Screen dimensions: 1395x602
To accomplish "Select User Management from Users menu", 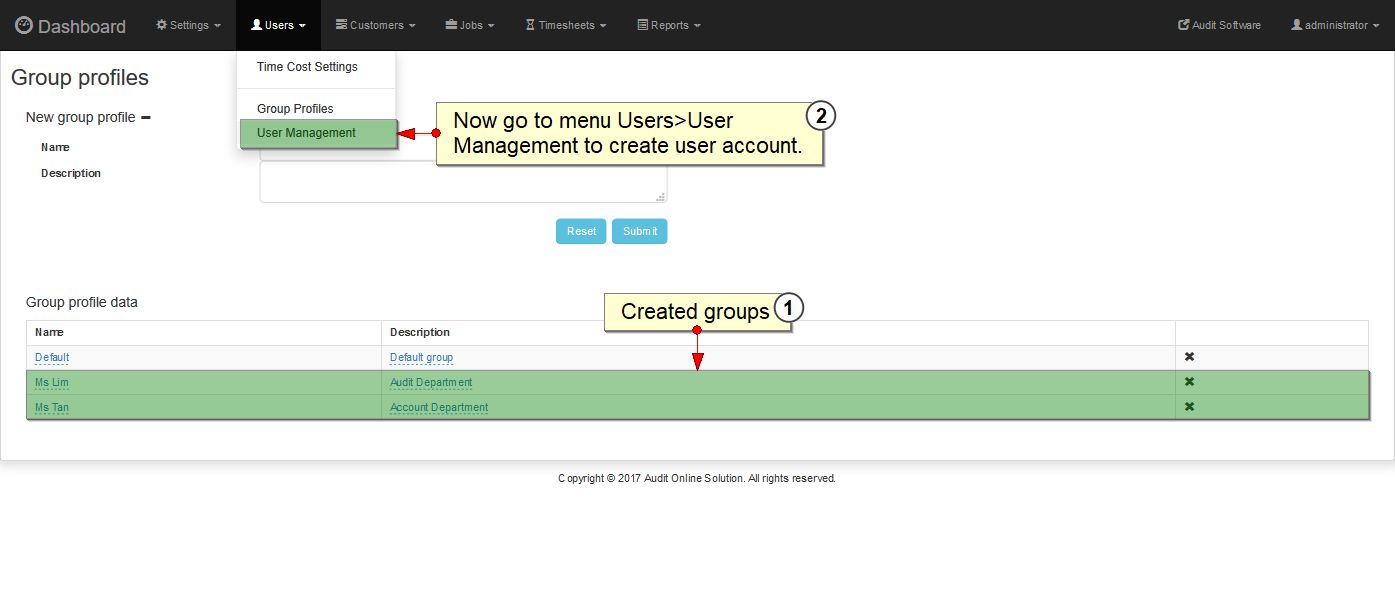I will pos(306,133).
